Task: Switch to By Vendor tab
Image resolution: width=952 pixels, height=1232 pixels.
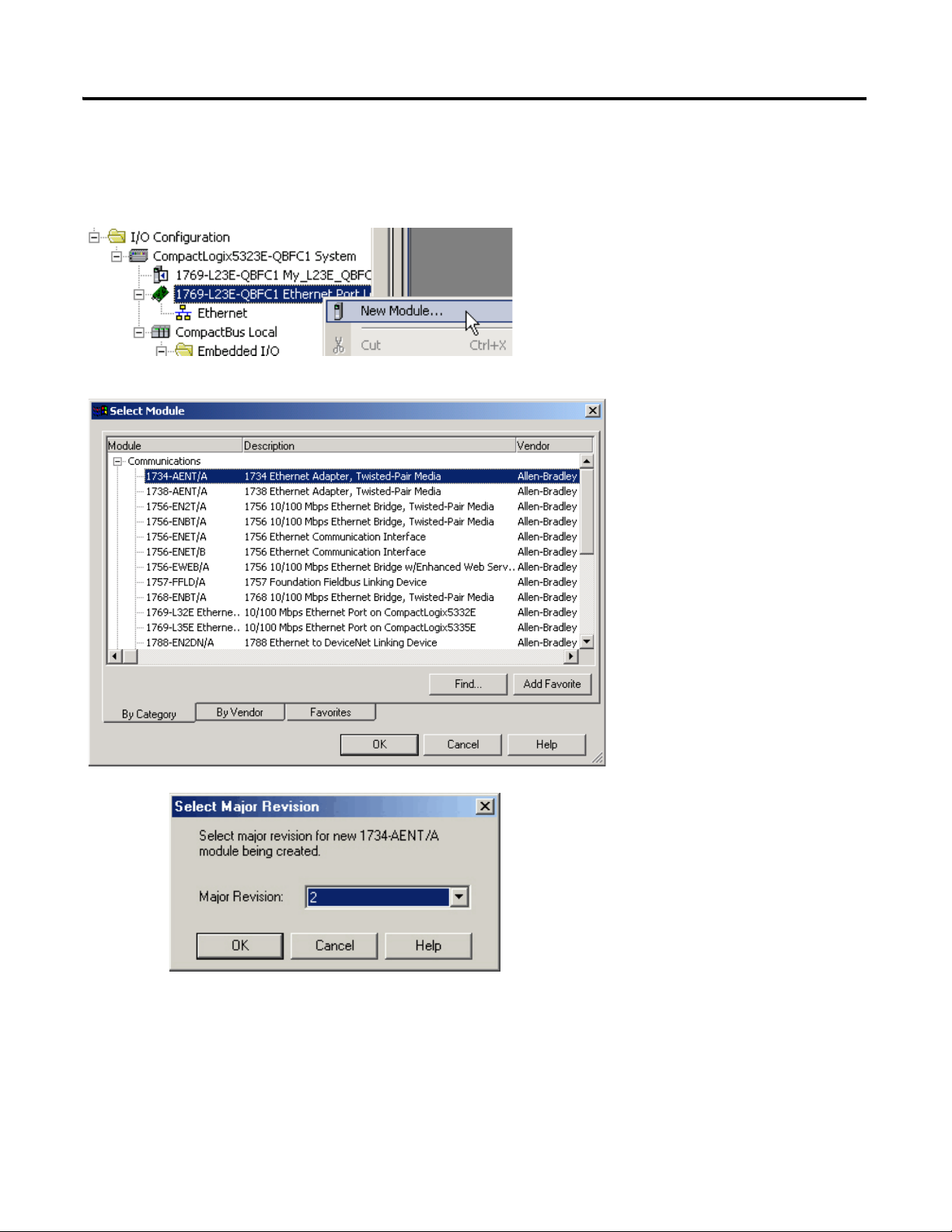Action: click(239, 712)
